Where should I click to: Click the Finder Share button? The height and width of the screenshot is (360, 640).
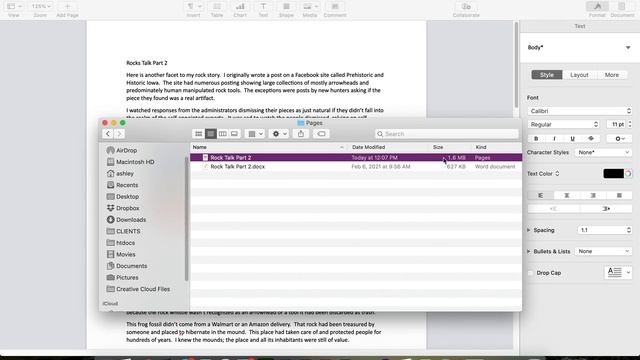pos(301,134)
